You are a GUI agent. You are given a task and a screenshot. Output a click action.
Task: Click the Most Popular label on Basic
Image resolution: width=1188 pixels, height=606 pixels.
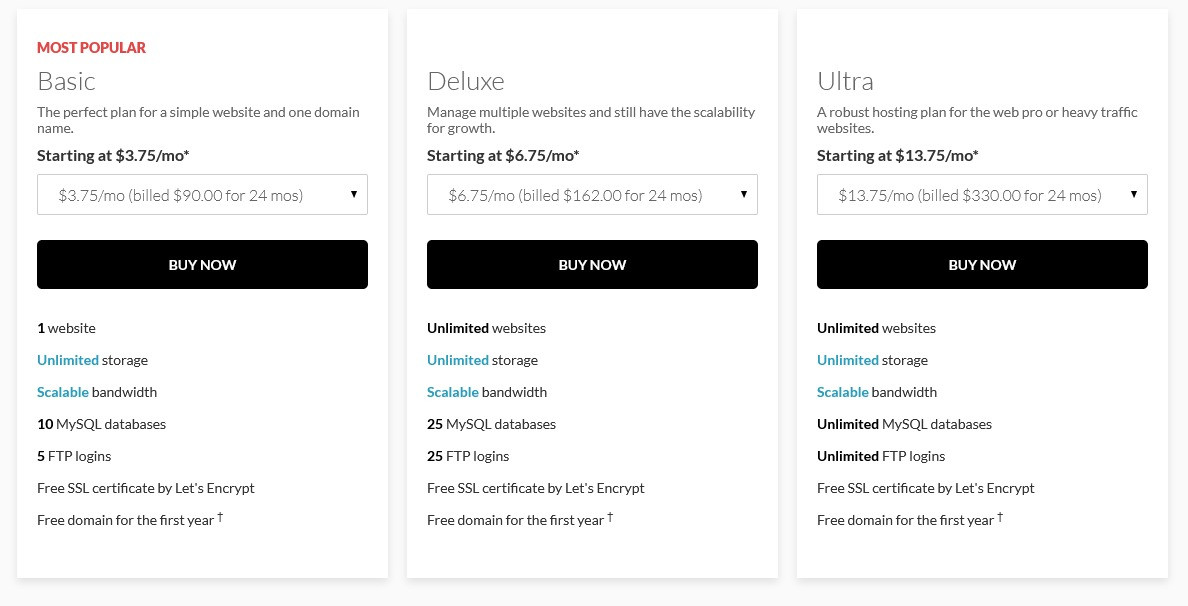(x=91, y=48)
